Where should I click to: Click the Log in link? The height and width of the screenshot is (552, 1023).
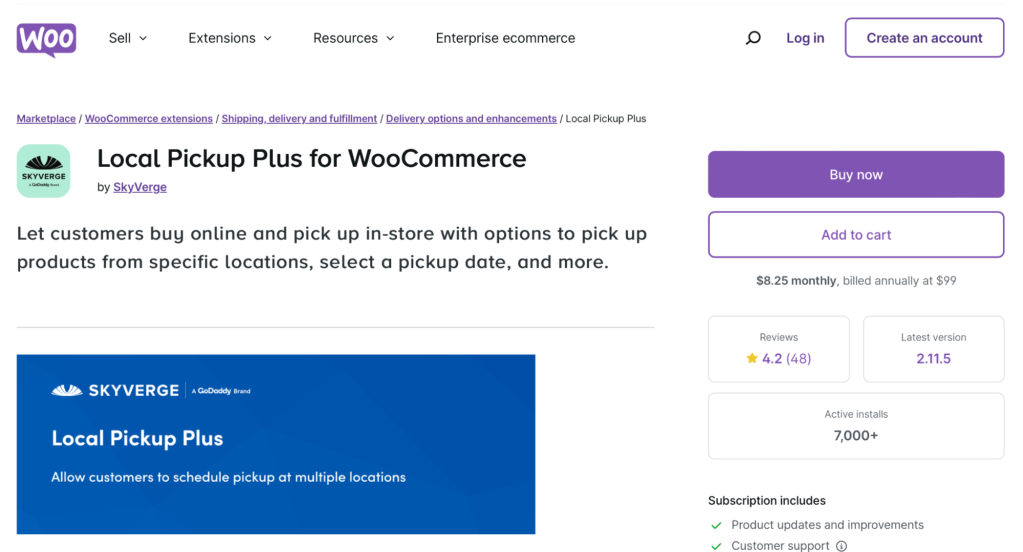[805, 38]
